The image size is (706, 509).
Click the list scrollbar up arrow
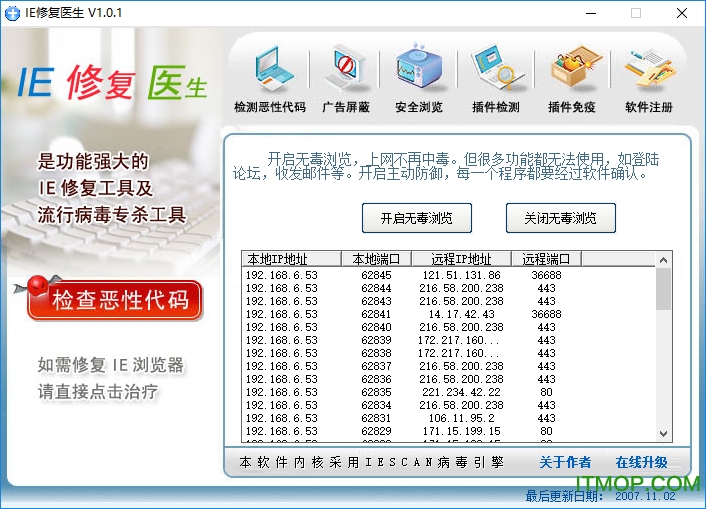(x=663, y=260)
